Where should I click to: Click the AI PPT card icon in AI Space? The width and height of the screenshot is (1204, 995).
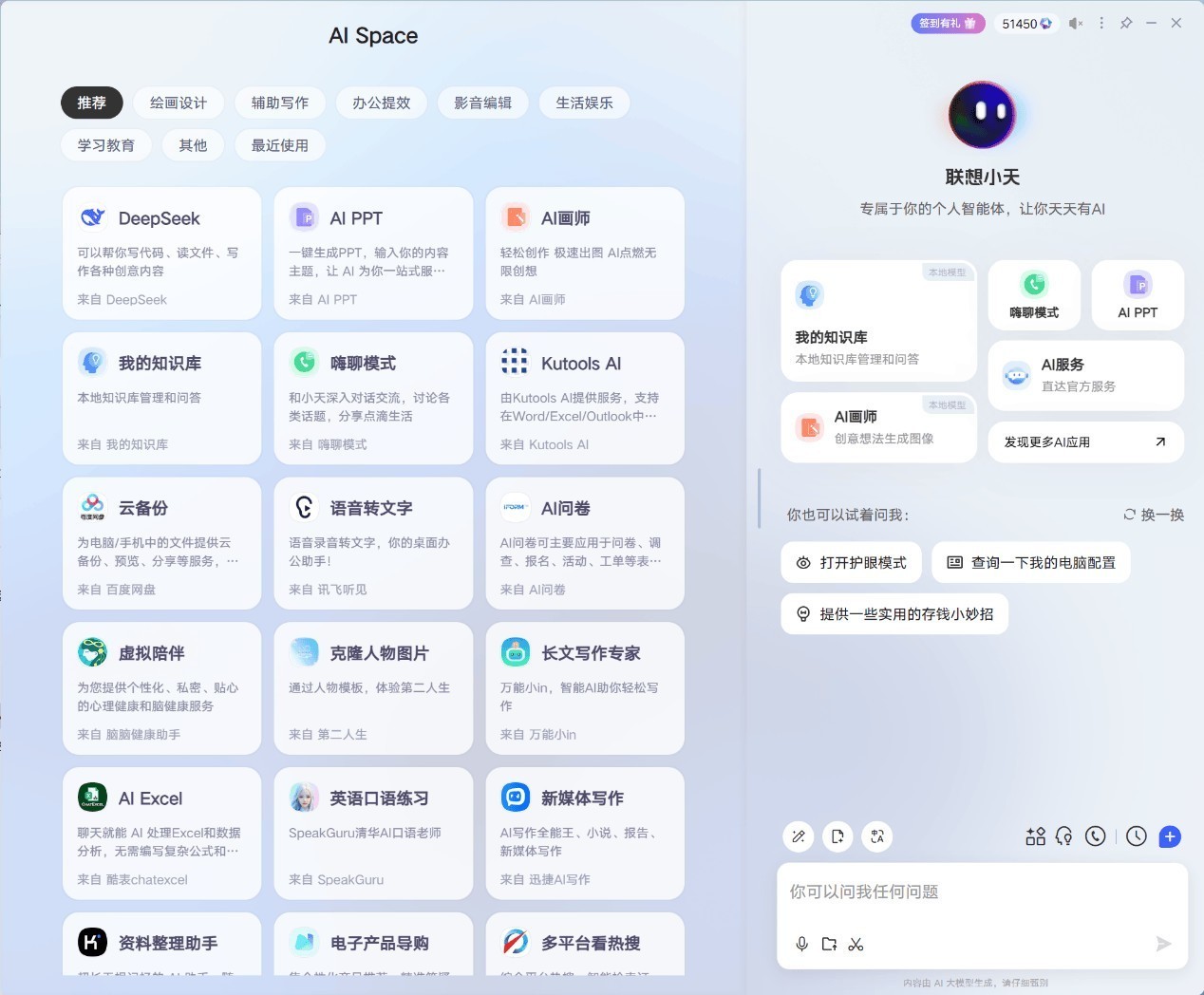pos(304,217)
